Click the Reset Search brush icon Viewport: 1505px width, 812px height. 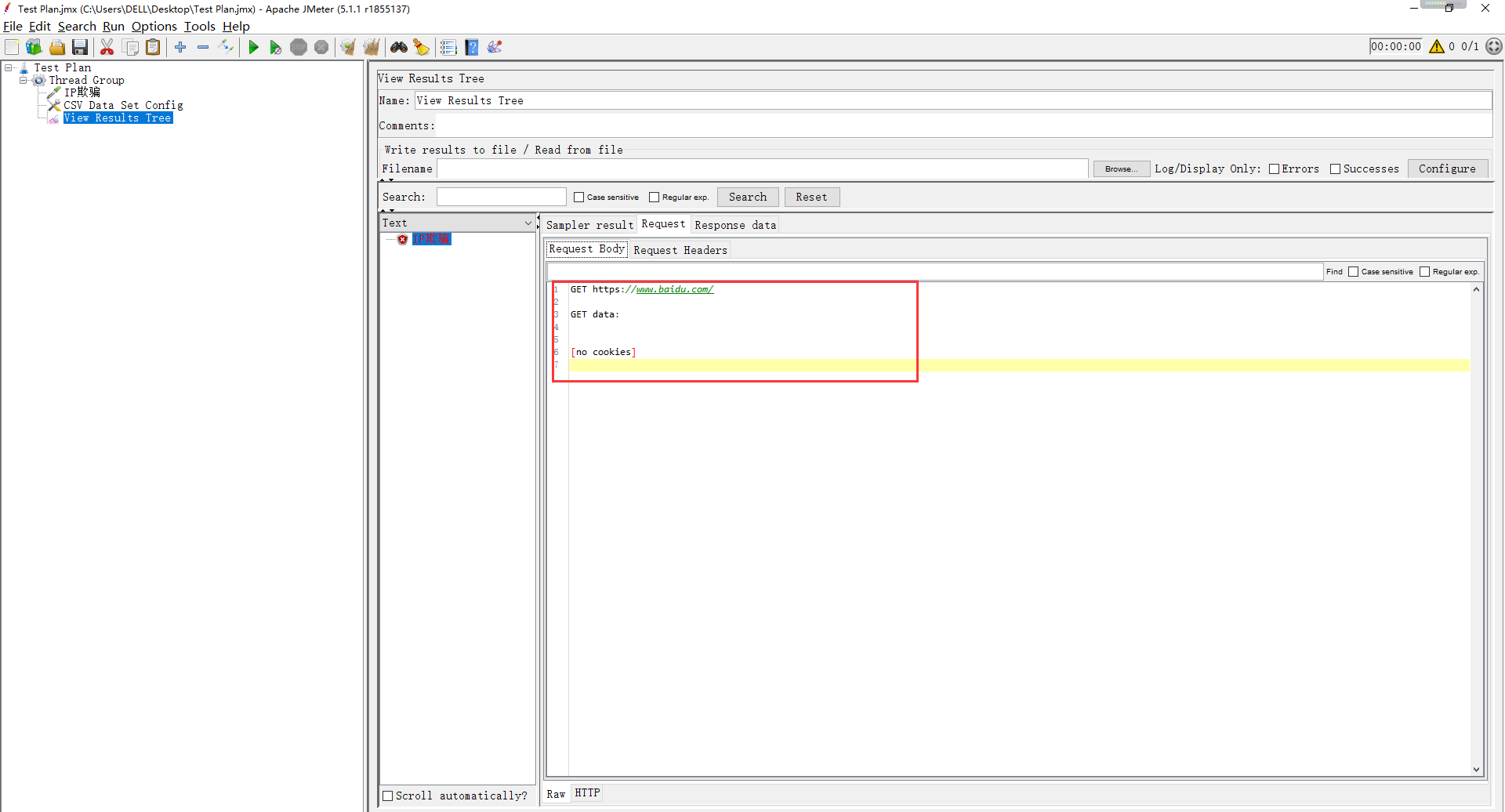tap(422, 47)
